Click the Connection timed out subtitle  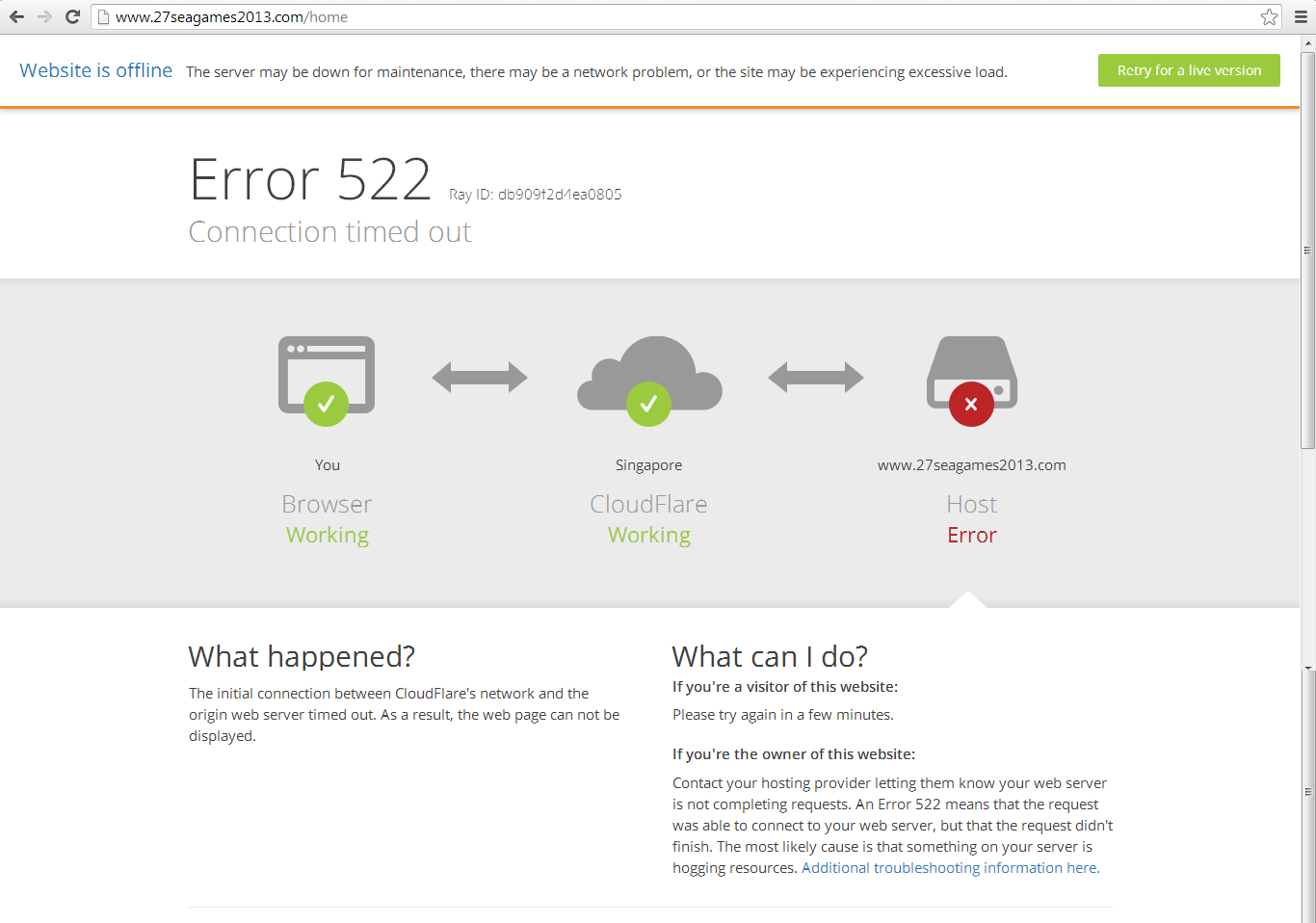pos(330,232)
